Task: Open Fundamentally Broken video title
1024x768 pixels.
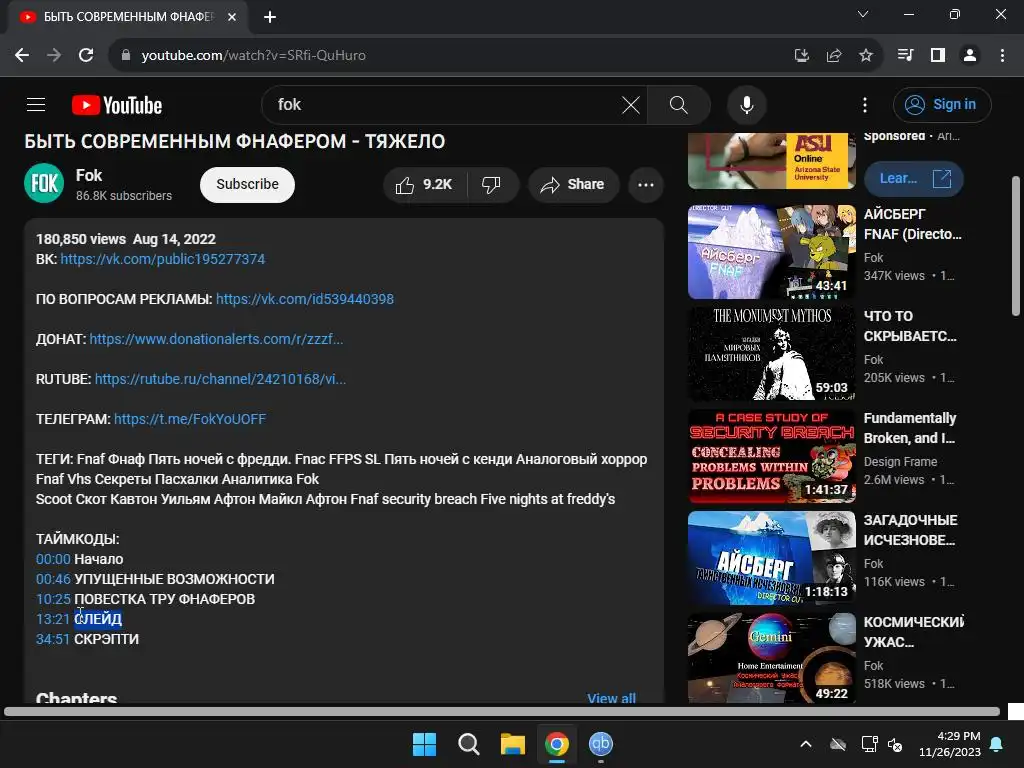Action: [910, 428]
